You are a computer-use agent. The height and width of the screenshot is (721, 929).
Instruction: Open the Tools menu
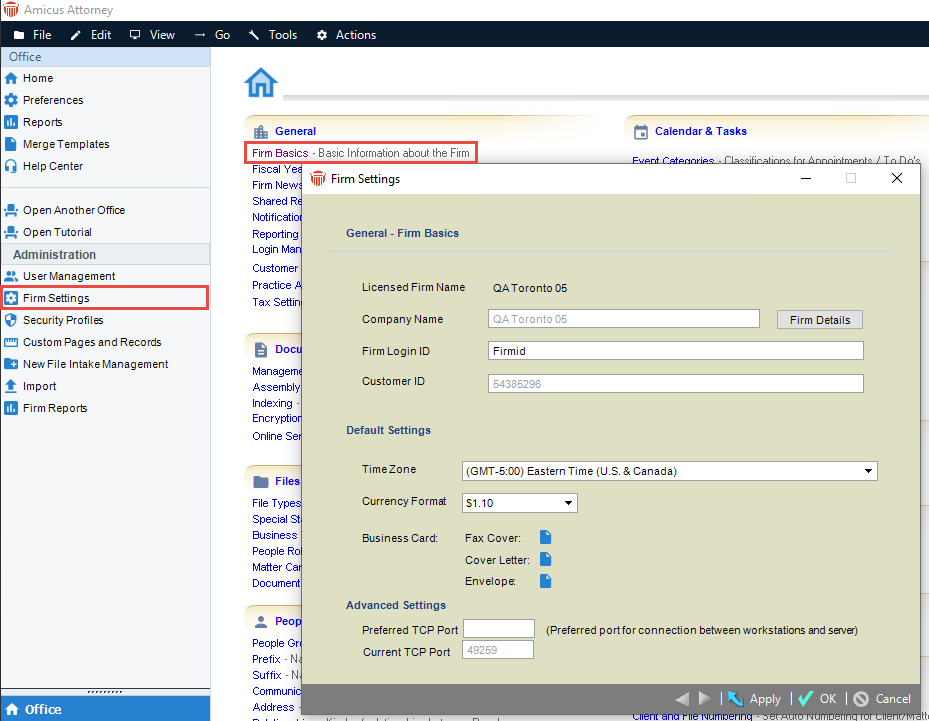273,35
